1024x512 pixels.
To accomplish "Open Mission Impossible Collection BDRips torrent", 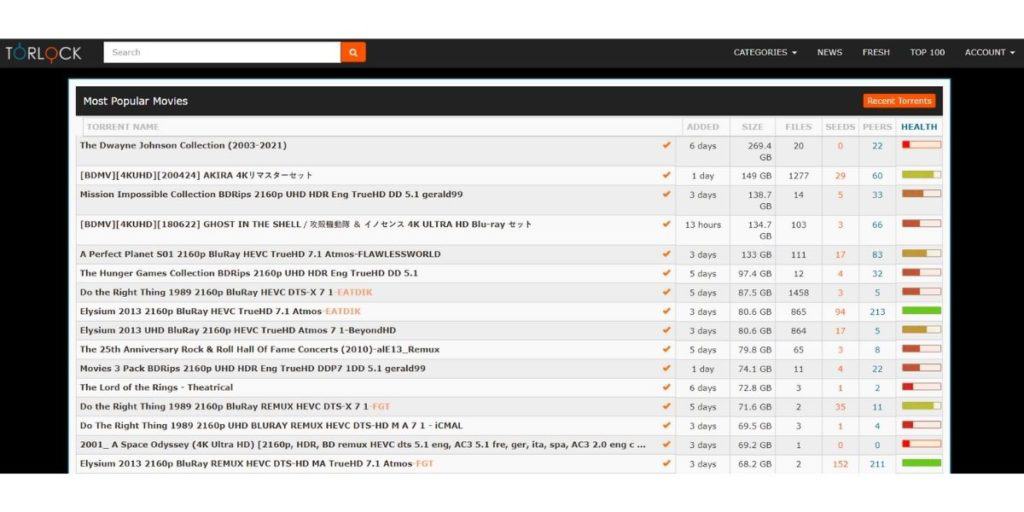I will [272, 194].
